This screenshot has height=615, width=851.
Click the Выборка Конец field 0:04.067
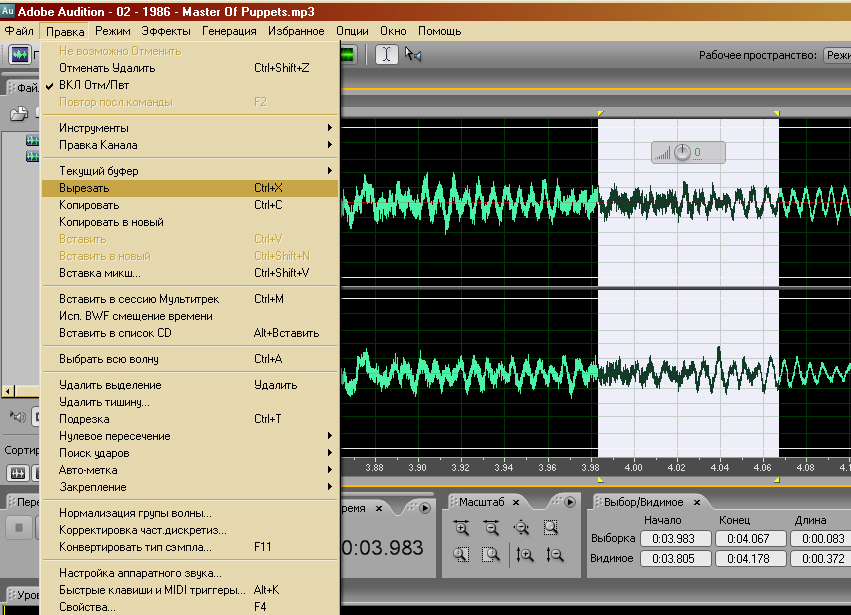[751, 538]
